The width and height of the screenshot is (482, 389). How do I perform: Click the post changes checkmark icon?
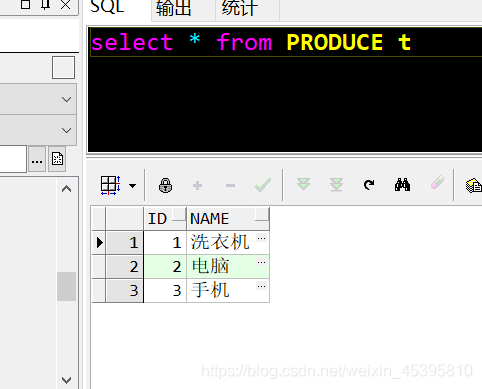(x=263, y=184)
